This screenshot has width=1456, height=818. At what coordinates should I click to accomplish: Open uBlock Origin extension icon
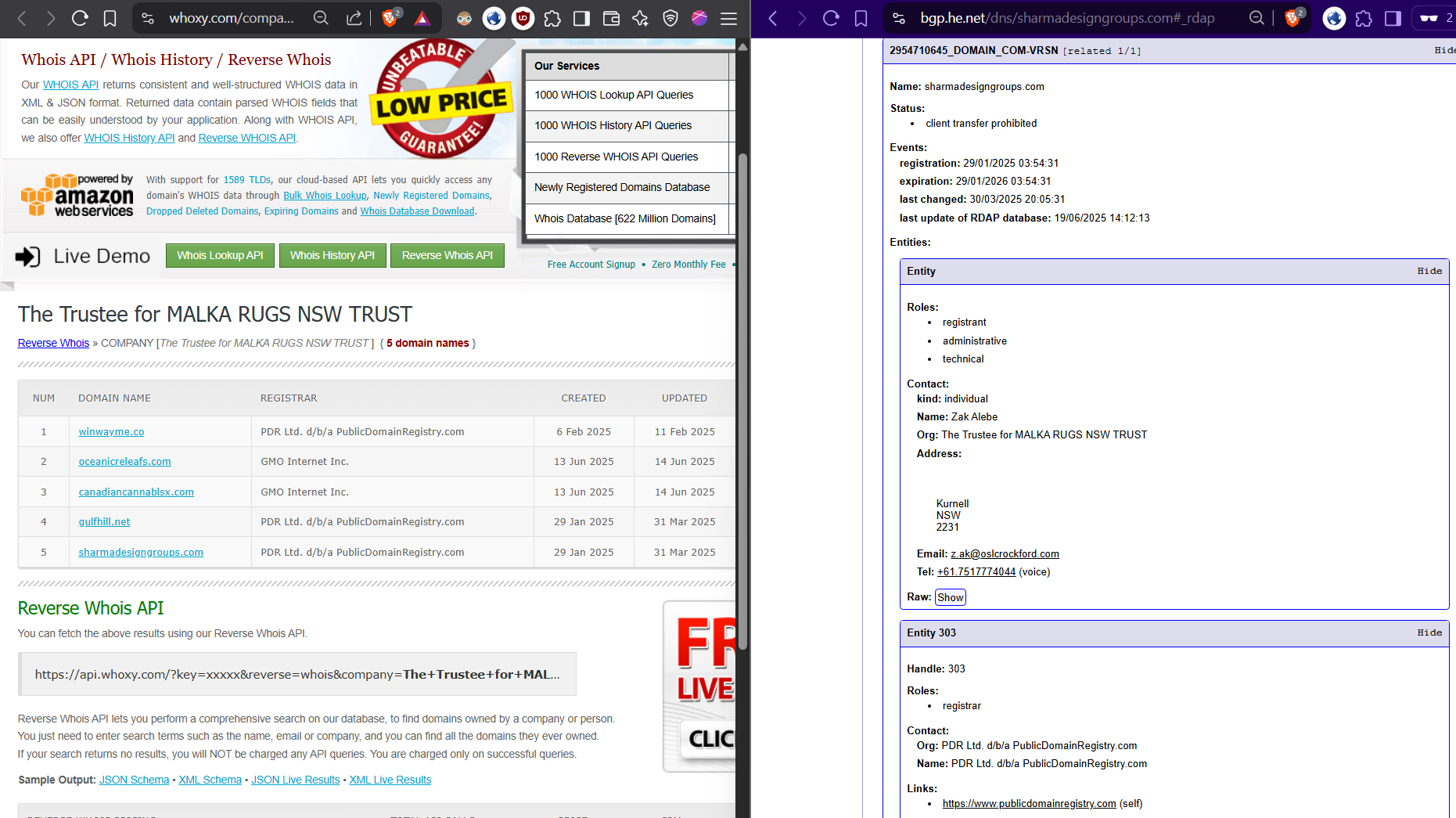pyautogui.click(x=523, y=18)
